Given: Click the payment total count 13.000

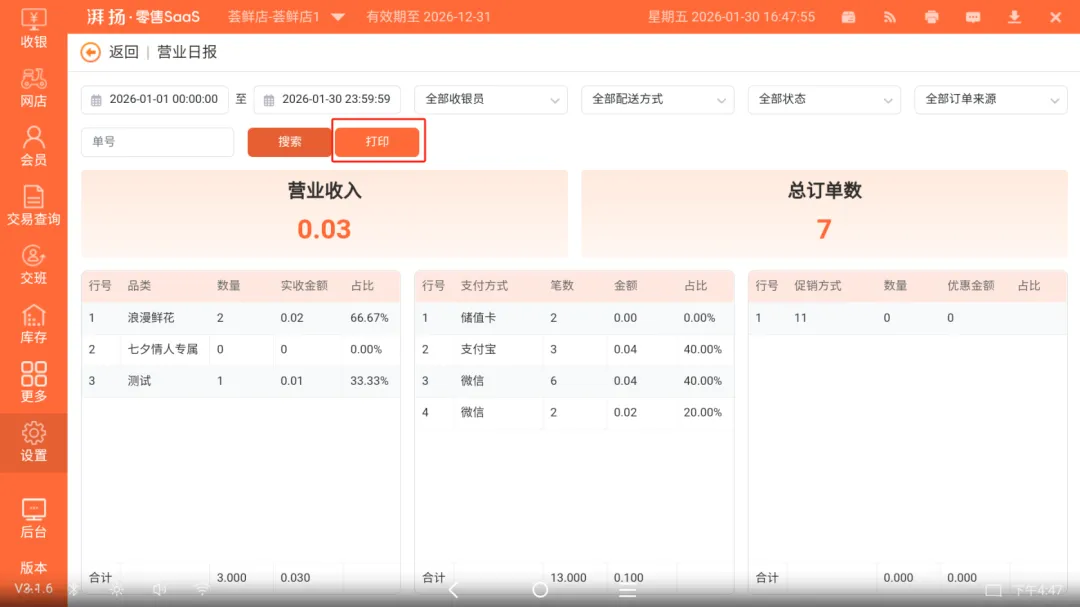Looking at the screenshot, I should tap(568, 578).
